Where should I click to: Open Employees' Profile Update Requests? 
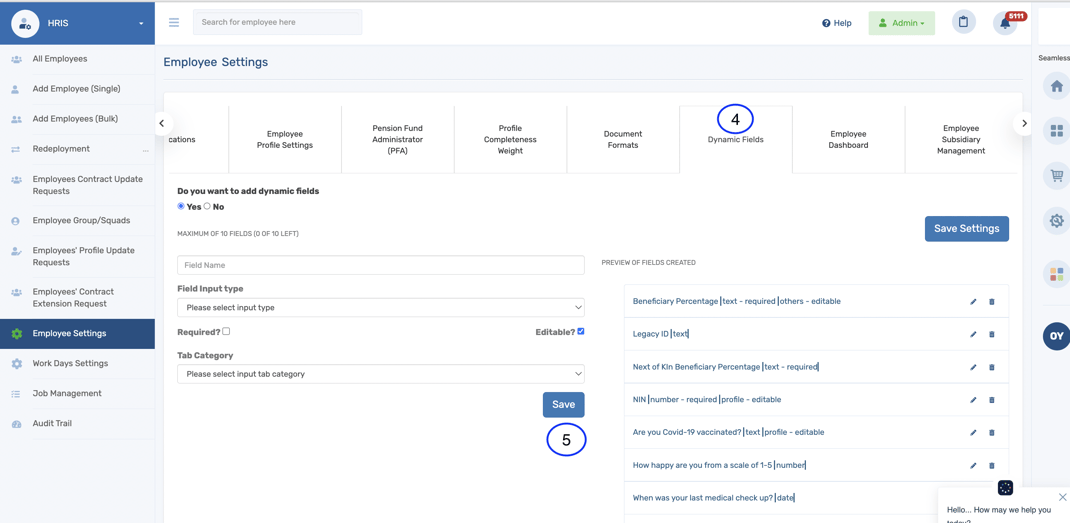[77, 257]
